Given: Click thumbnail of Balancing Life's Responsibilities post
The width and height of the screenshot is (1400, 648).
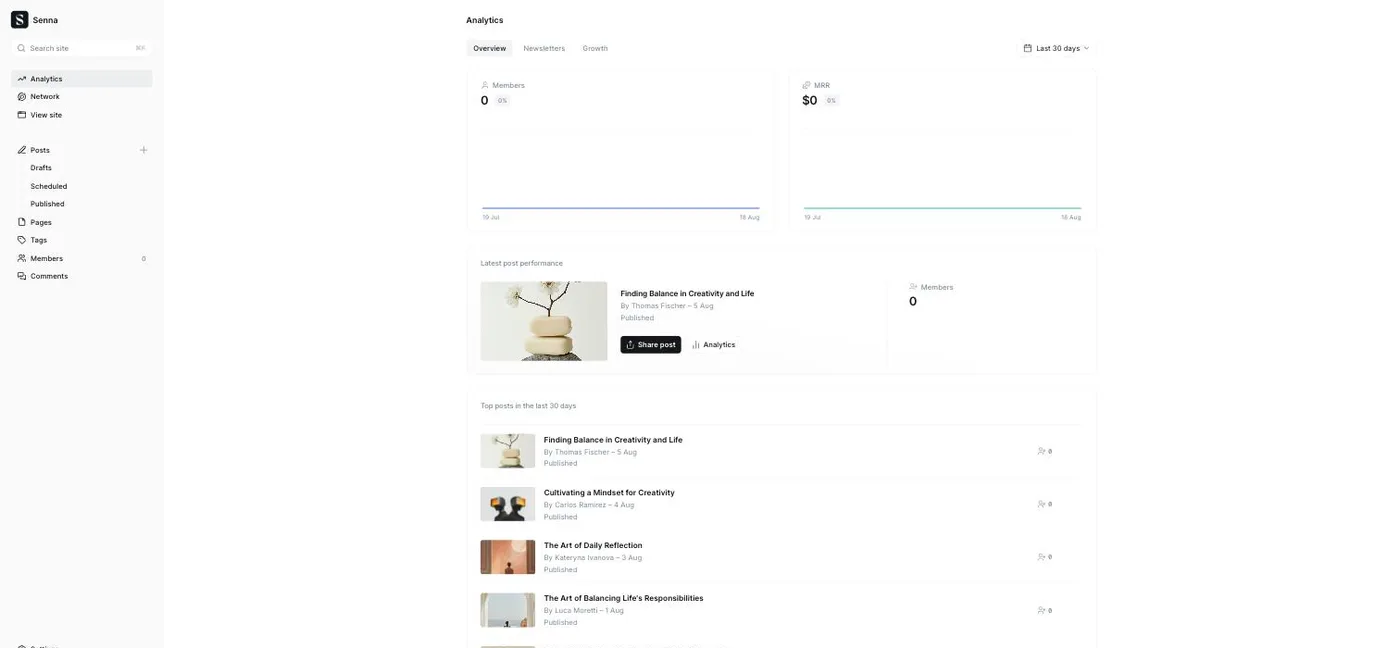Looking at the screenshot, I should coord(508,610).
